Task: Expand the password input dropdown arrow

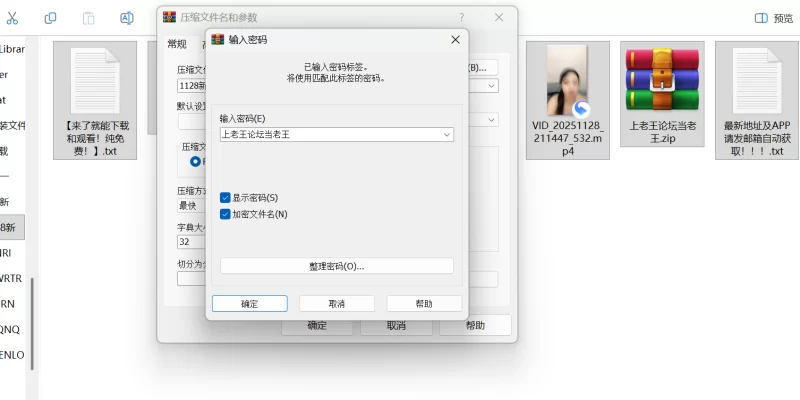Action: 447,134
